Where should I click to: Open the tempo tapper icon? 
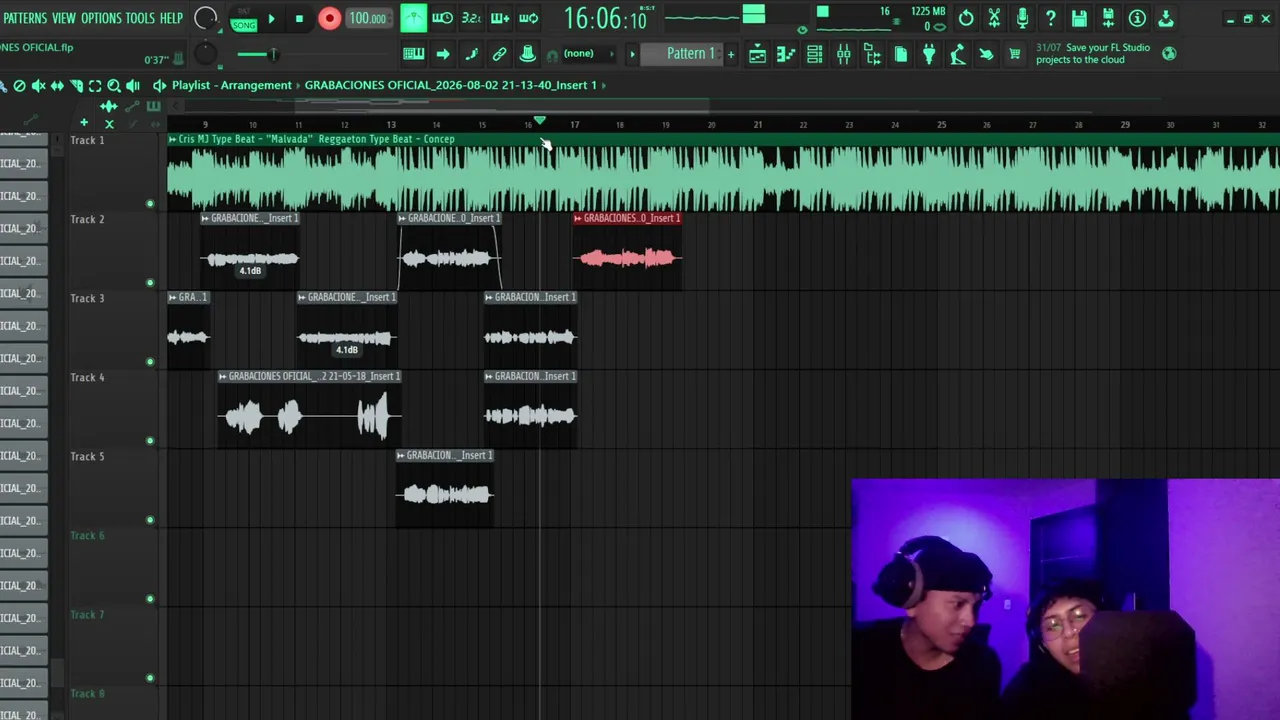point(958,54)
